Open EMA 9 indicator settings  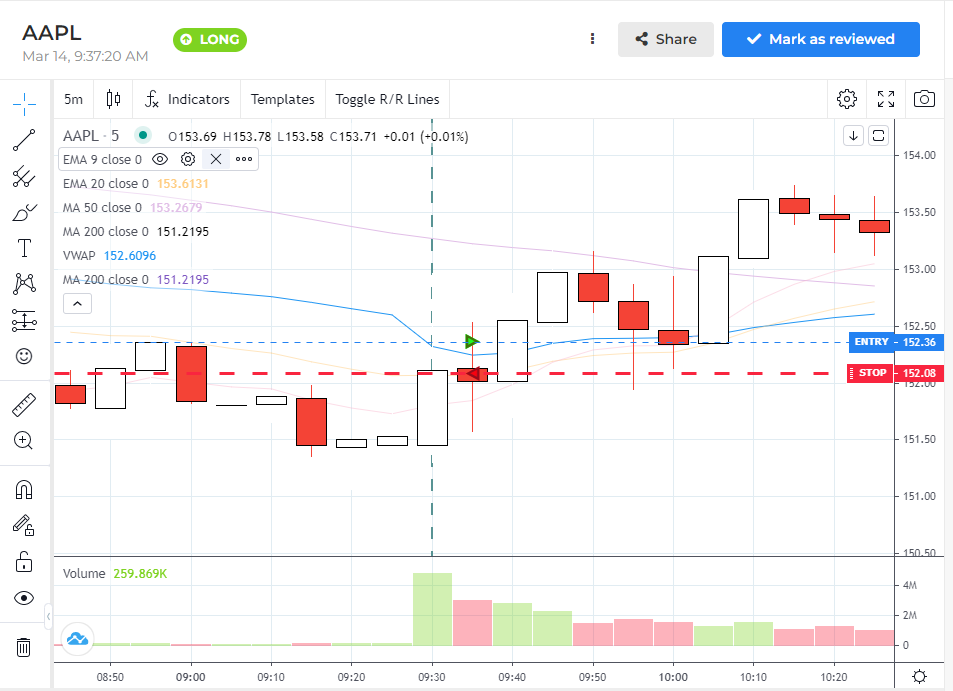(x=188, y=159)
